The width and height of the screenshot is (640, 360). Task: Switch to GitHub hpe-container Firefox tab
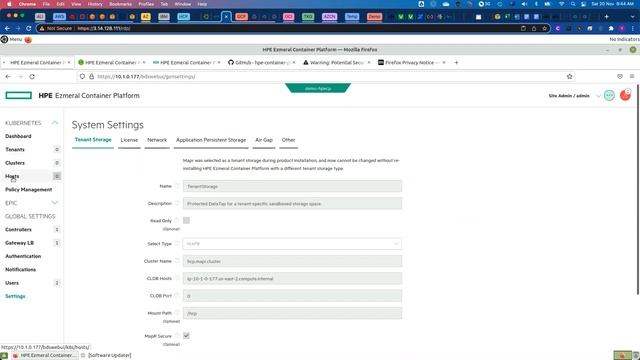pos(261,62)
